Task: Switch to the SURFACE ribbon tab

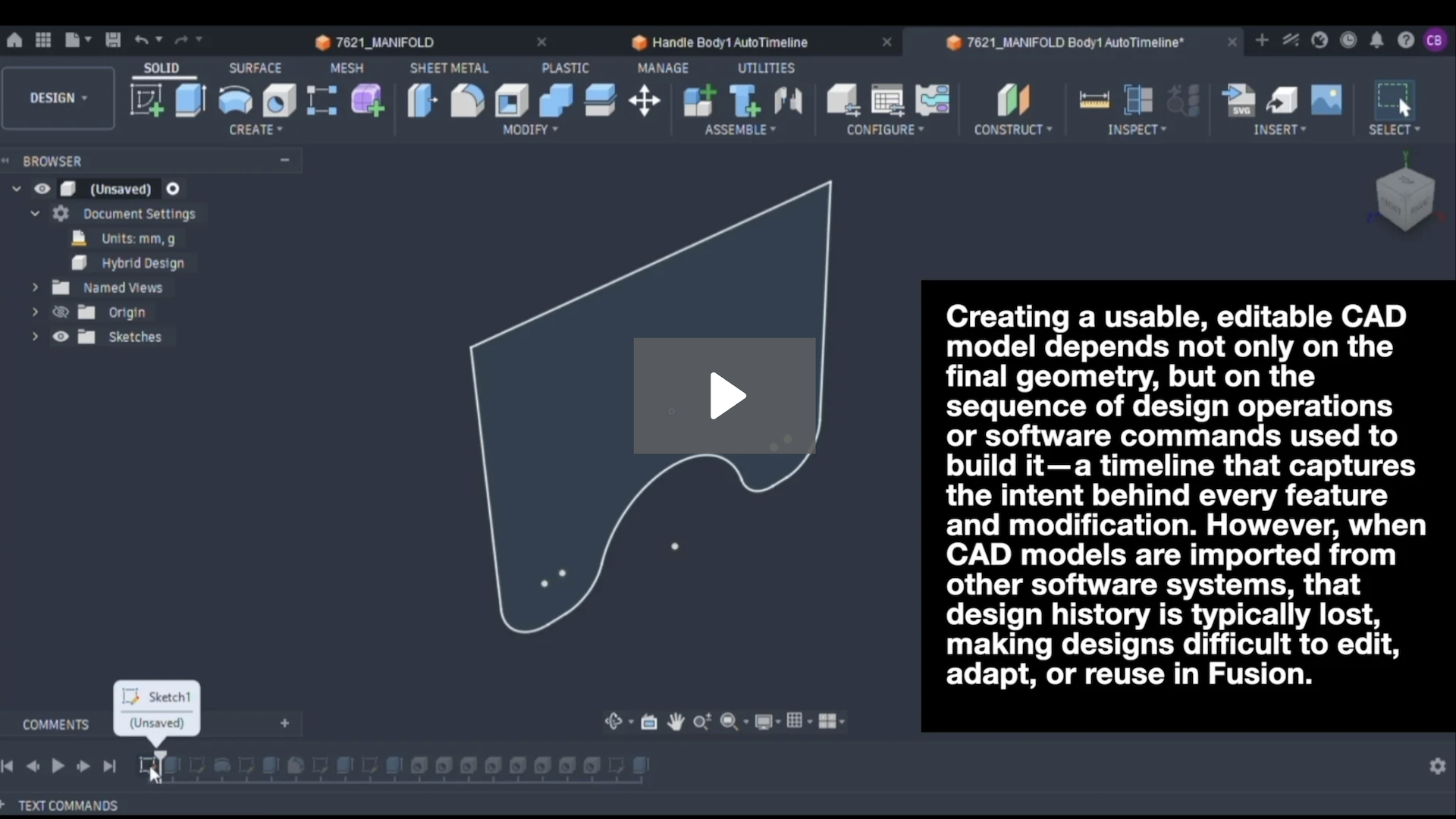Action: pyautogui.click(x=256, y=68)
